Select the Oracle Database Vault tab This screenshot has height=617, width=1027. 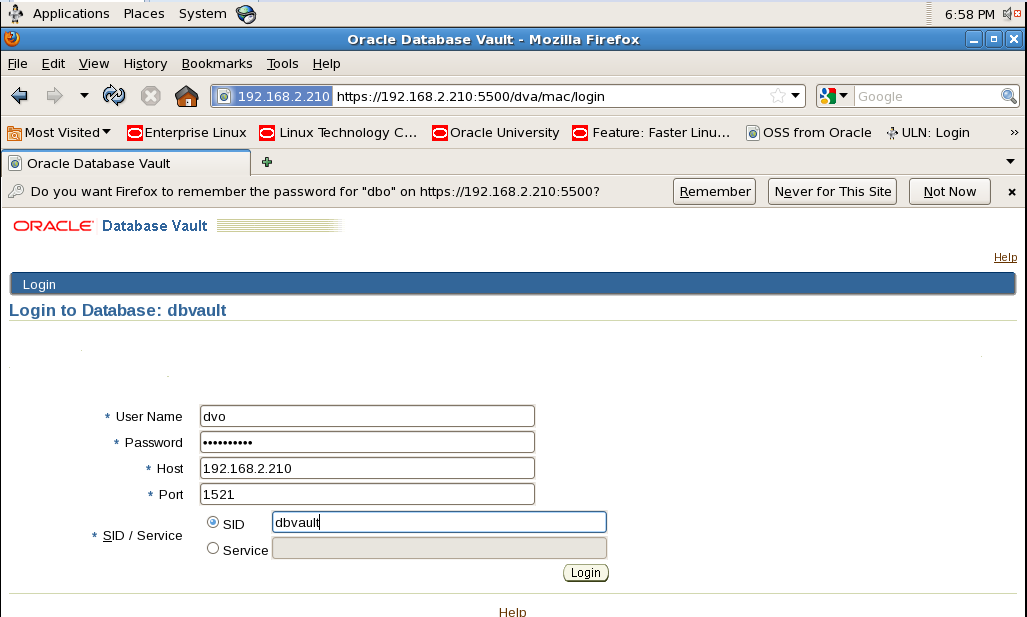126,163
